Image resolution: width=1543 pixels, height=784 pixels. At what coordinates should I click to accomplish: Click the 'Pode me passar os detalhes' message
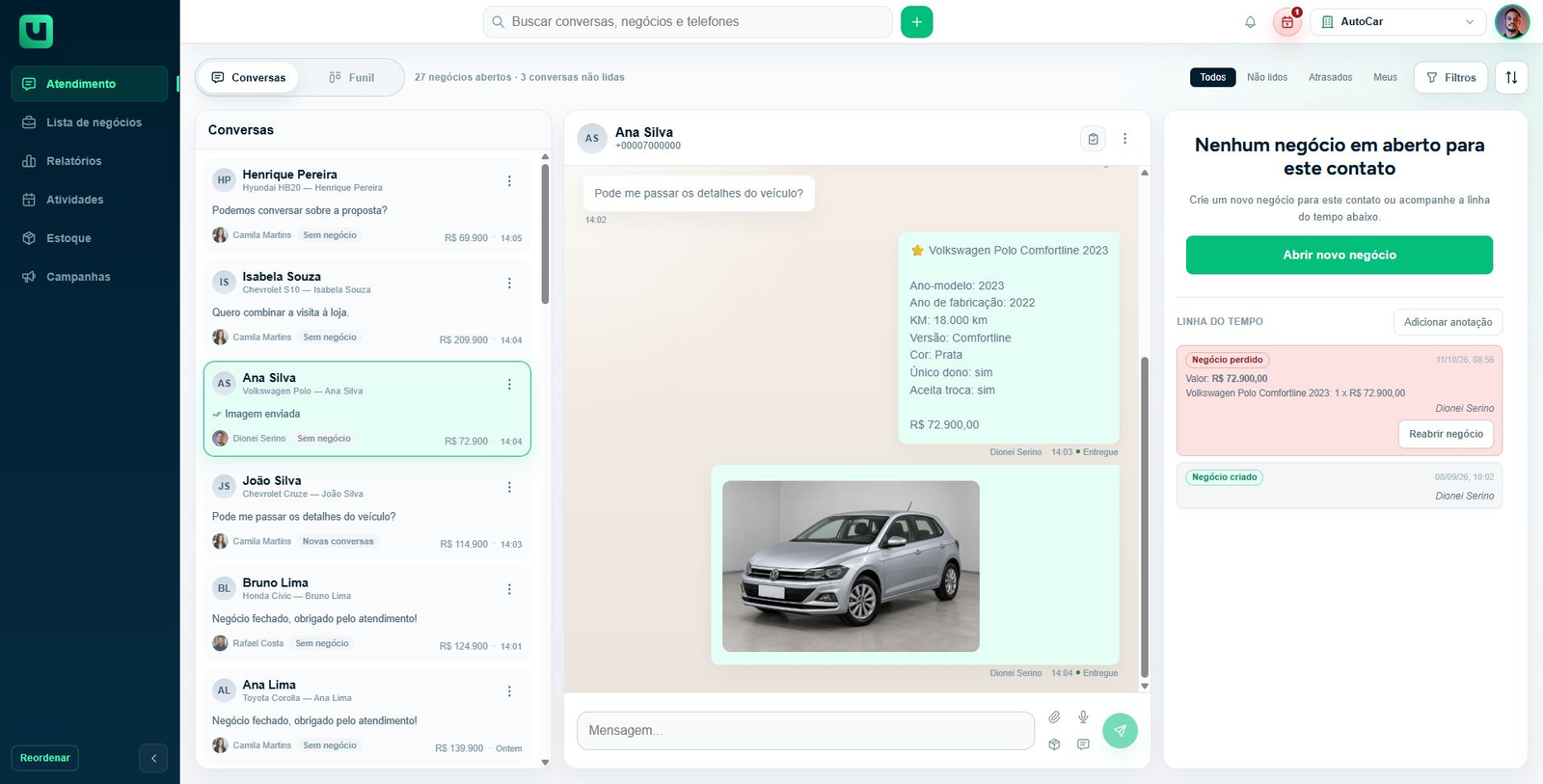pyautogui.click(x=698, y=194)
